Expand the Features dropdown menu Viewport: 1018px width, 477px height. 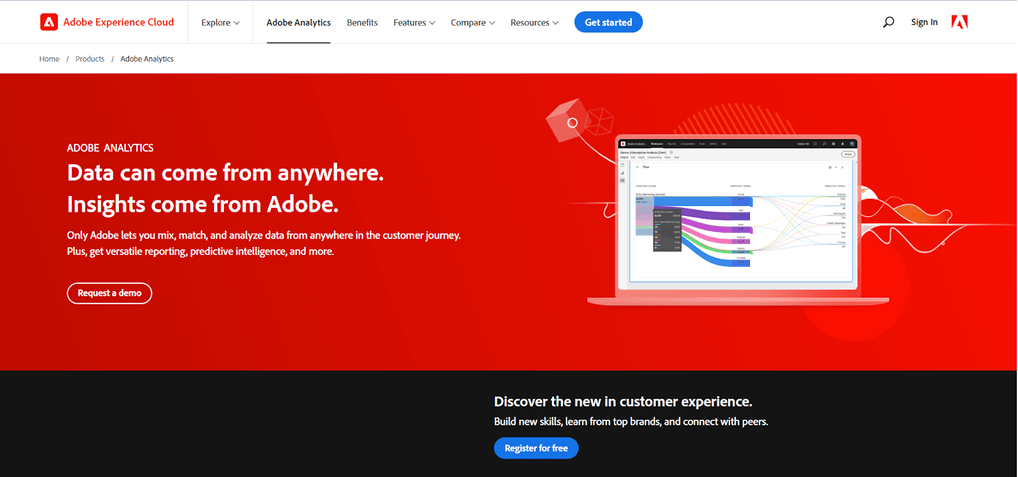click(x=414, y=22)
